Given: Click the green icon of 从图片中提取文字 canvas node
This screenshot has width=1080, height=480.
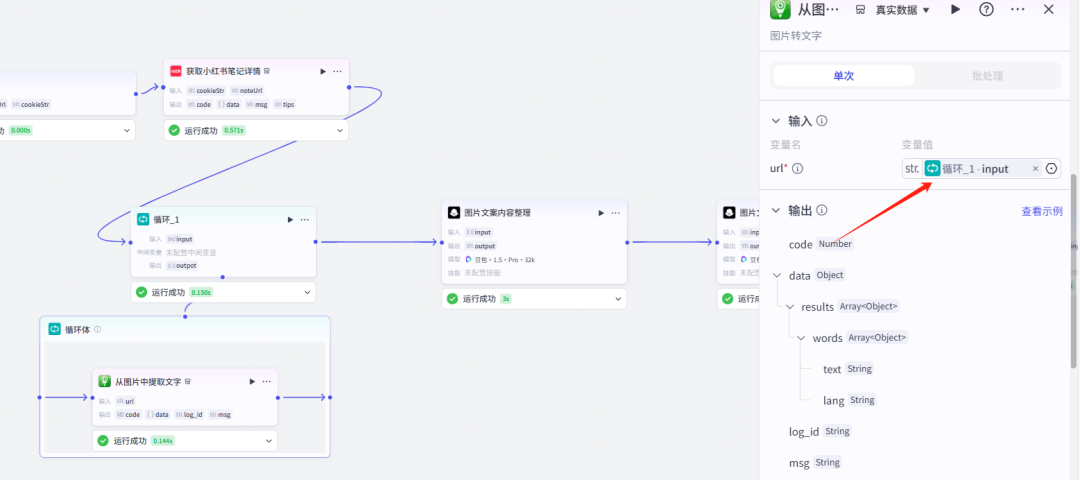Looking at the screenshot, I should point(105,381).
